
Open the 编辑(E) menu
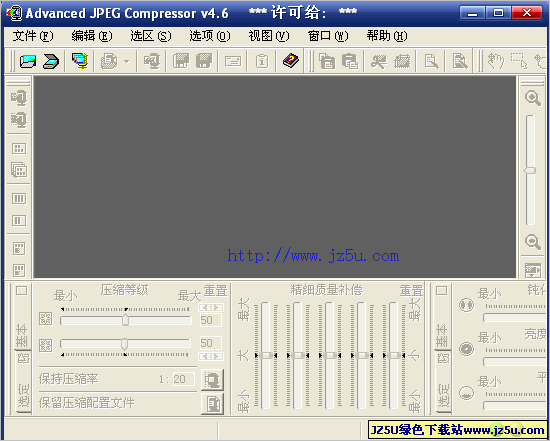coord(92,36)
